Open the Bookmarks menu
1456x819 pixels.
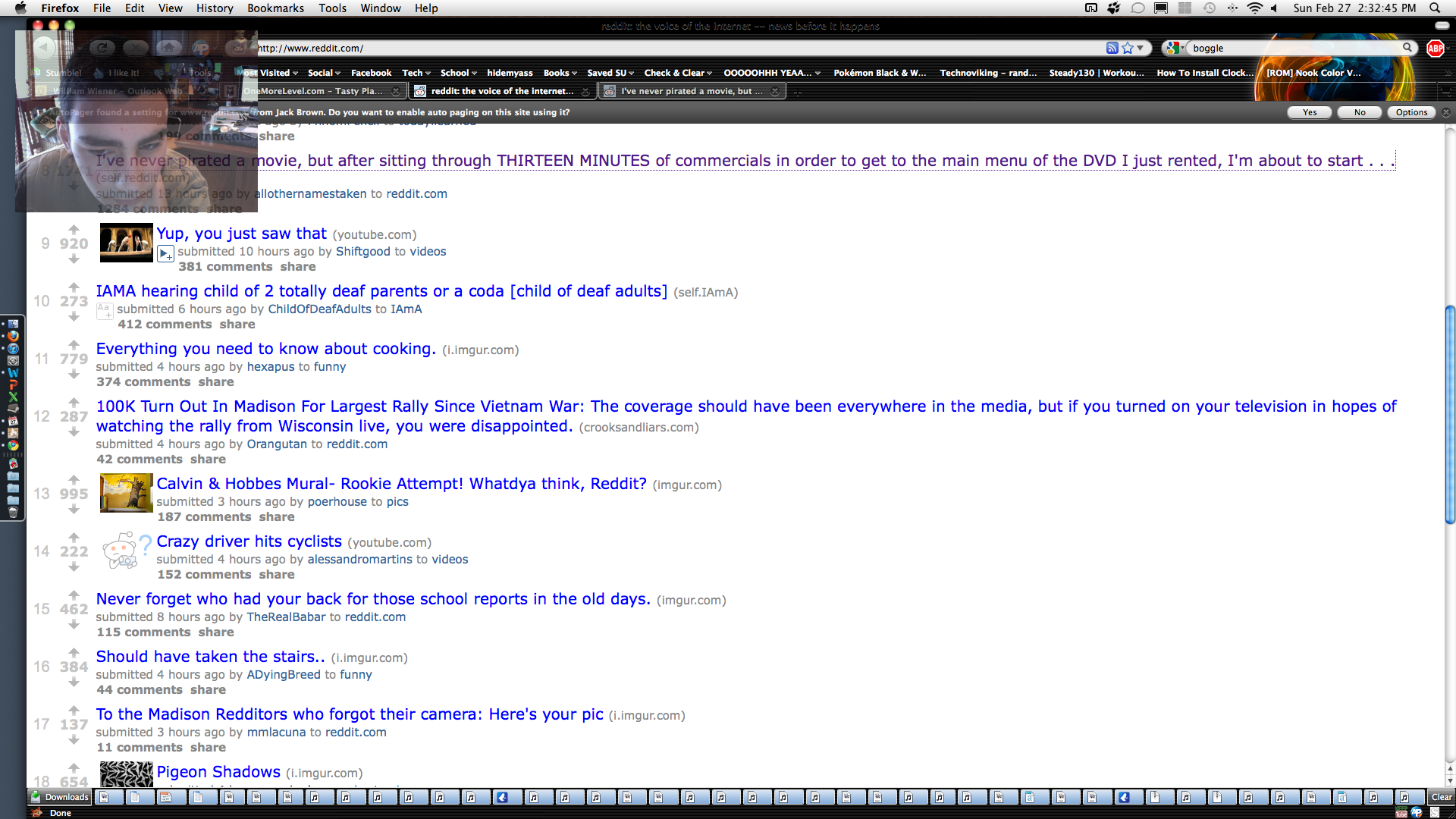tap(275, 8)
